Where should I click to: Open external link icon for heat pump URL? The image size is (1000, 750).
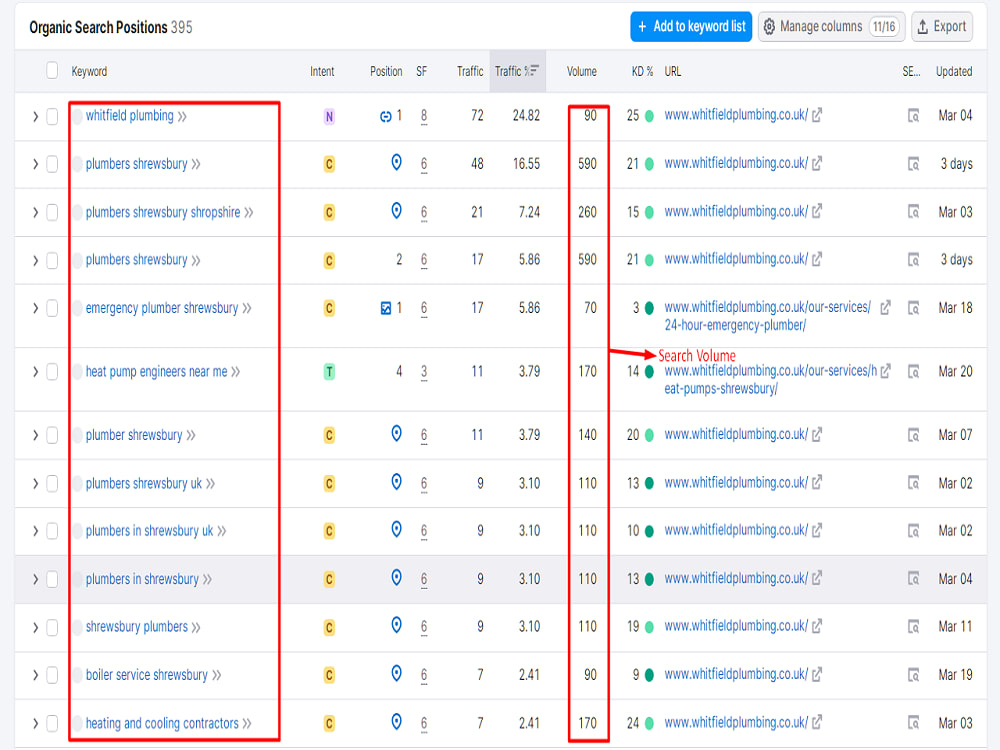885,371
